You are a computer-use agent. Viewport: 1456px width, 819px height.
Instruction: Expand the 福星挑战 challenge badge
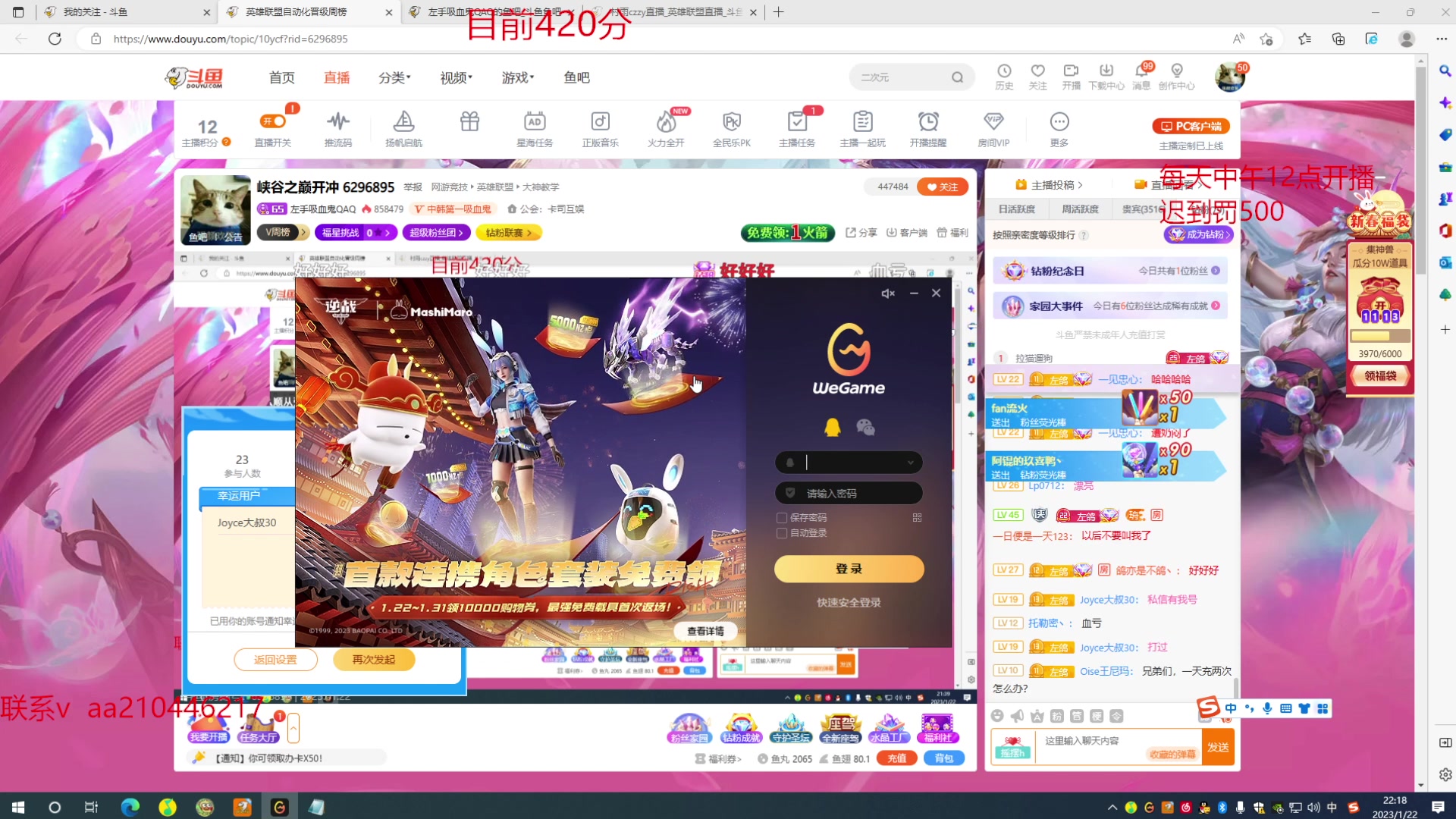pos(356,233)
